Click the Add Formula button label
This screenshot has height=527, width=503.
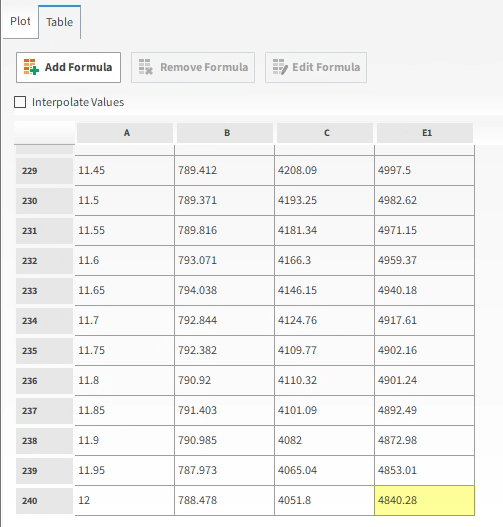click(79, 67)
